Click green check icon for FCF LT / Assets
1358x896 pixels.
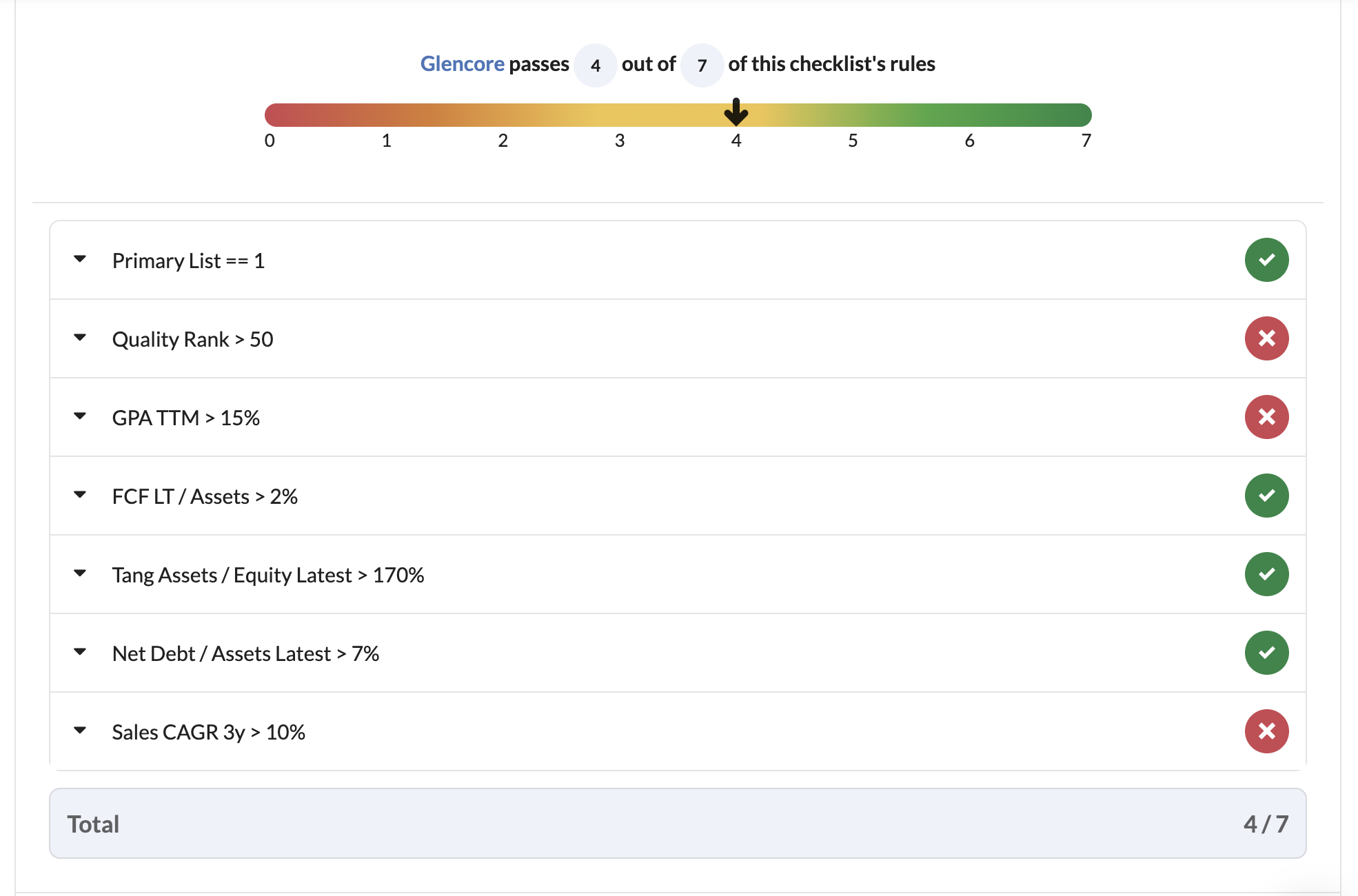tap(1266, 496)
